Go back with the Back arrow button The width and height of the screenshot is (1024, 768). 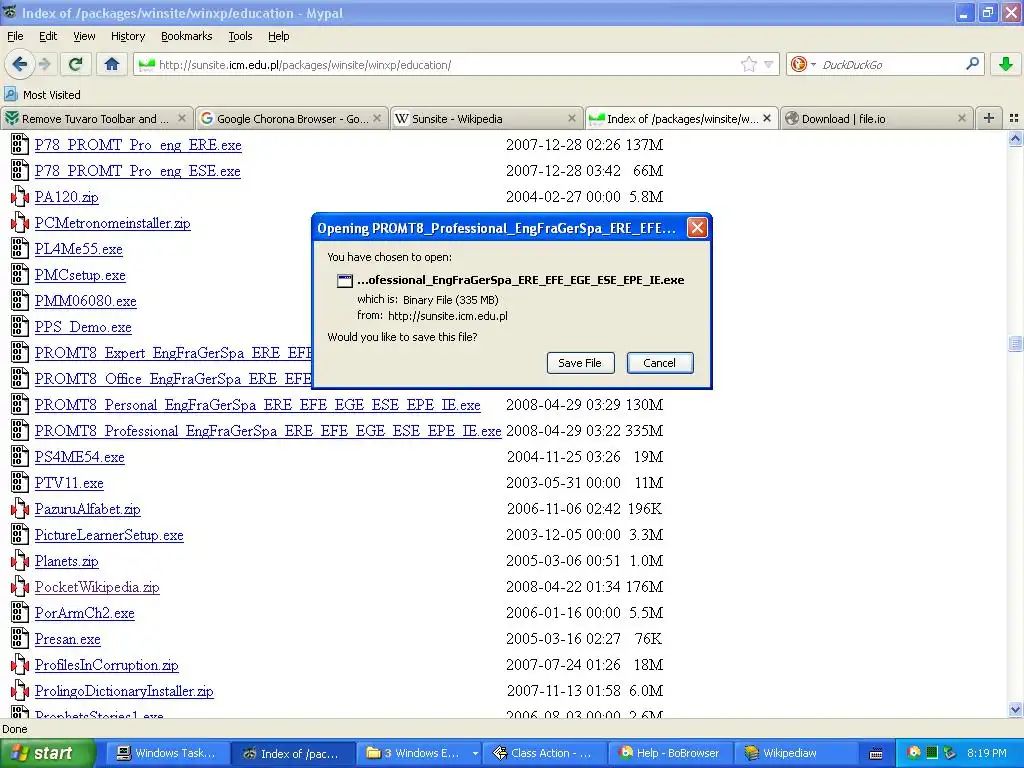[19, 64]
